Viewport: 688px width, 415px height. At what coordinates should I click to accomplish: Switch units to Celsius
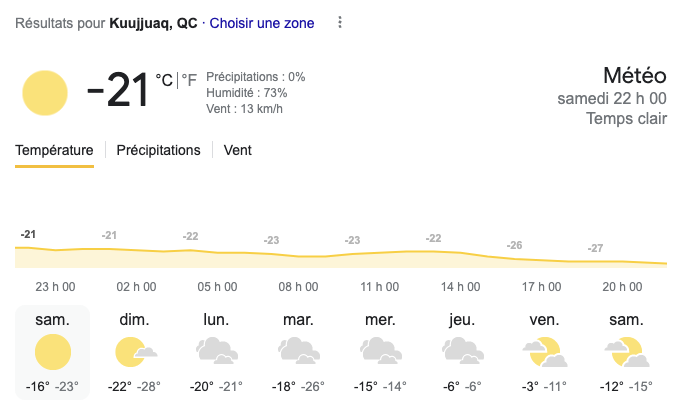pyautogui.click(x=164, y=79)
